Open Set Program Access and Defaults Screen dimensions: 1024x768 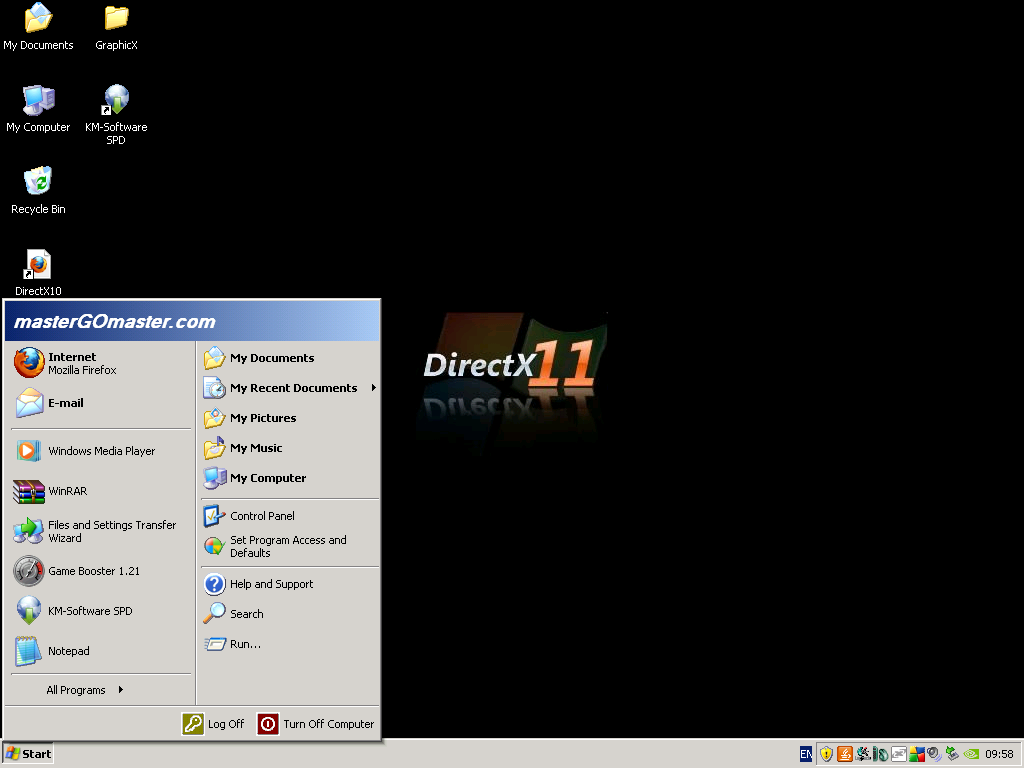[x=290, y=547]
